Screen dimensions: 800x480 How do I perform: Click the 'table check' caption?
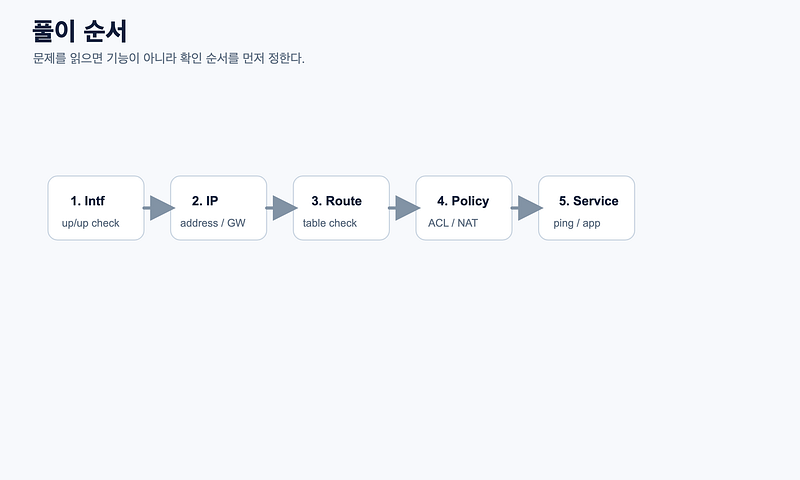coord(330,223)
